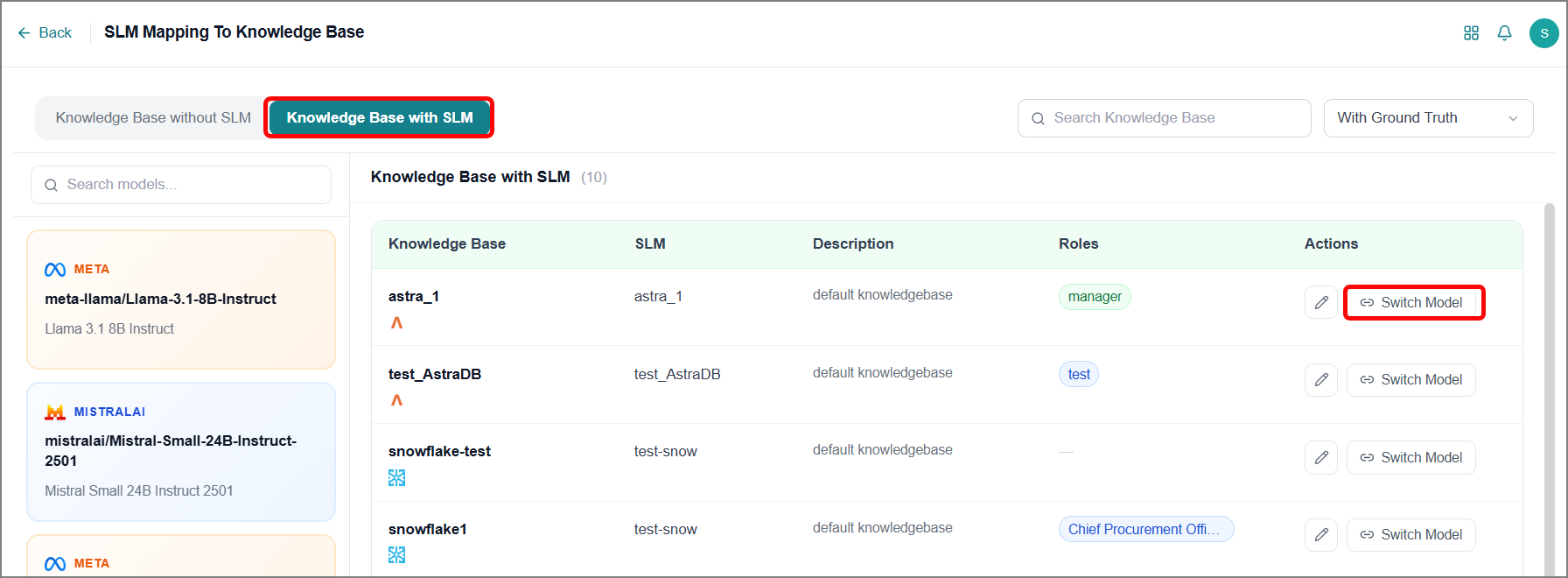Click the search magnifier in Search models
This screenshot has height=578, width=1568.
click(51, 185)
